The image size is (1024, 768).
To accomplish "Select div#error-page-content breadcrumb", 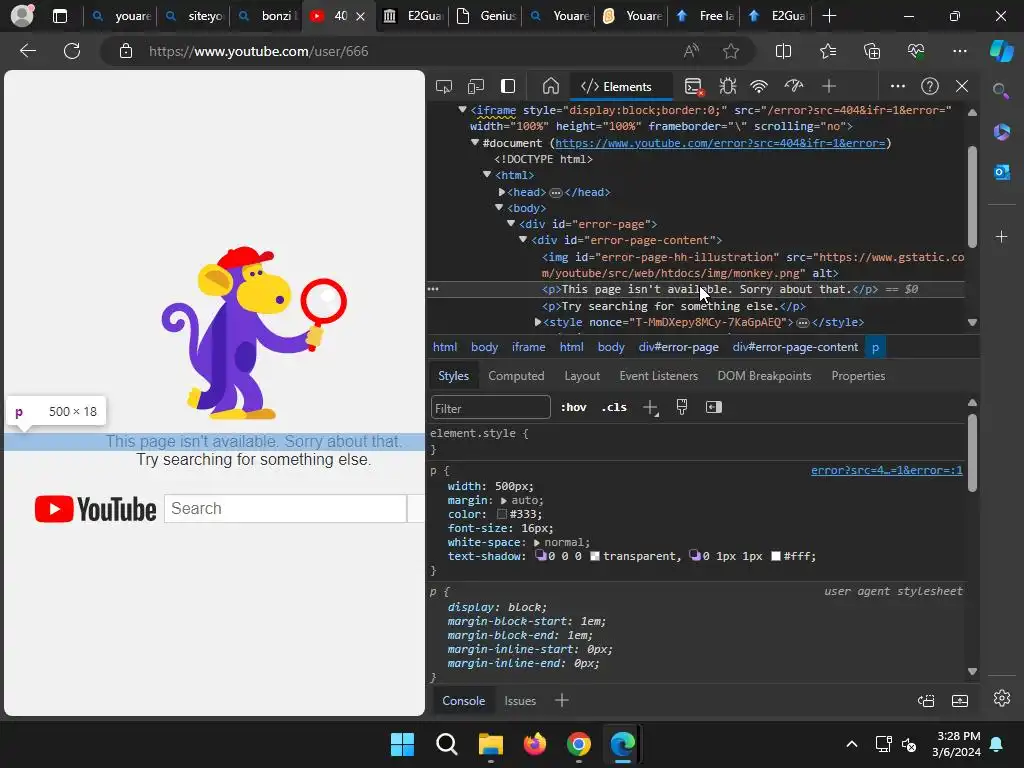I will coord(795,347).
